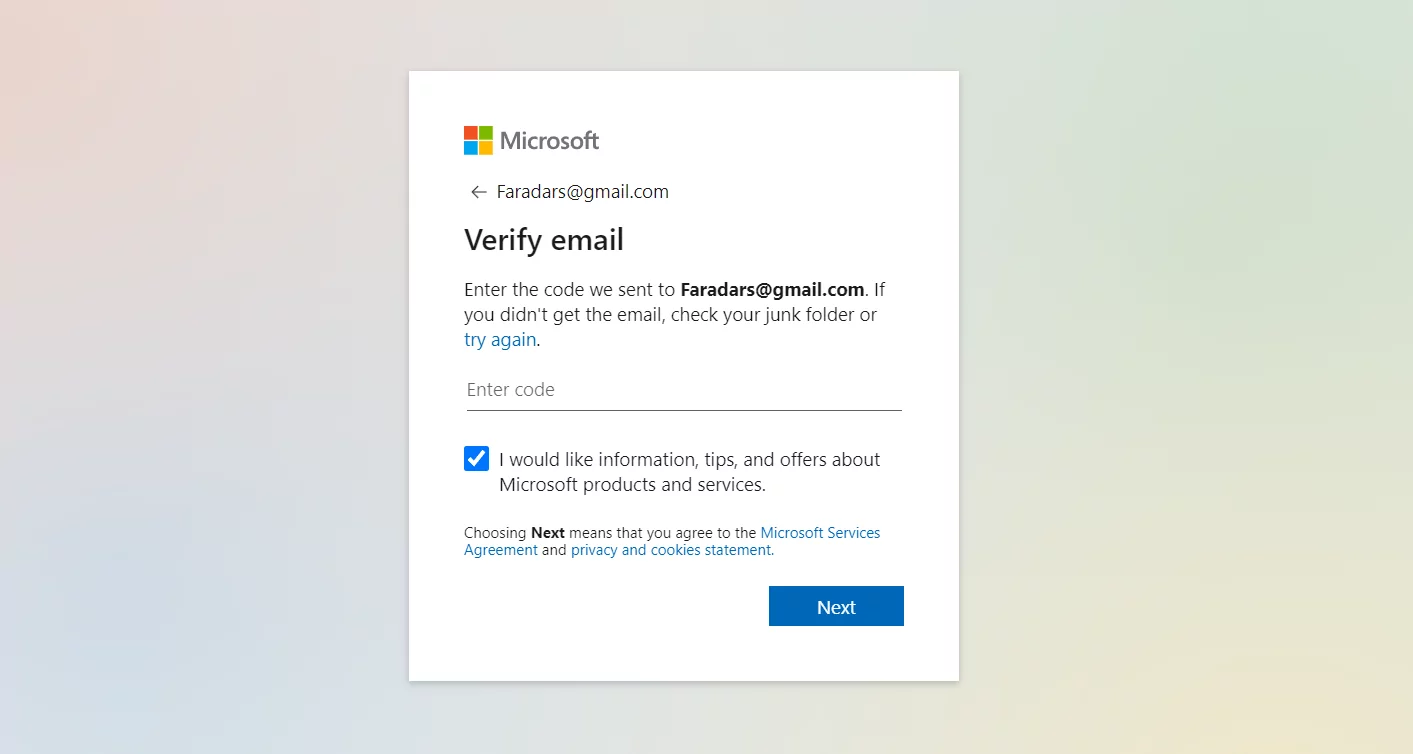Image resolution: width=1413 pixels, height=754 pixels.
Task: Open the privacy and cookies statement link
Action: [x=671, y=550]
